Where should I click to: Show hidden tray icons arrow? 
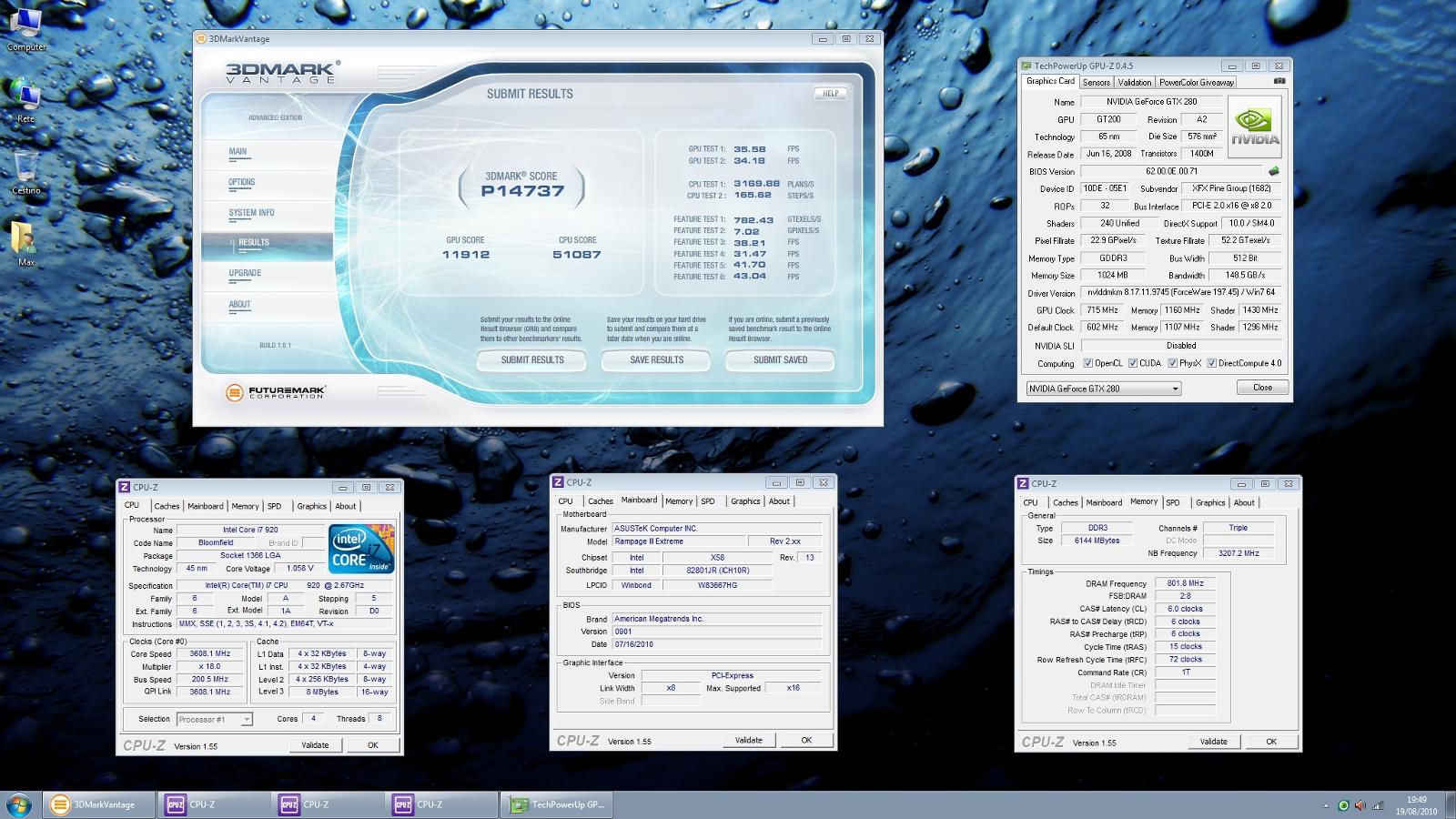(x=1325, y=806)
